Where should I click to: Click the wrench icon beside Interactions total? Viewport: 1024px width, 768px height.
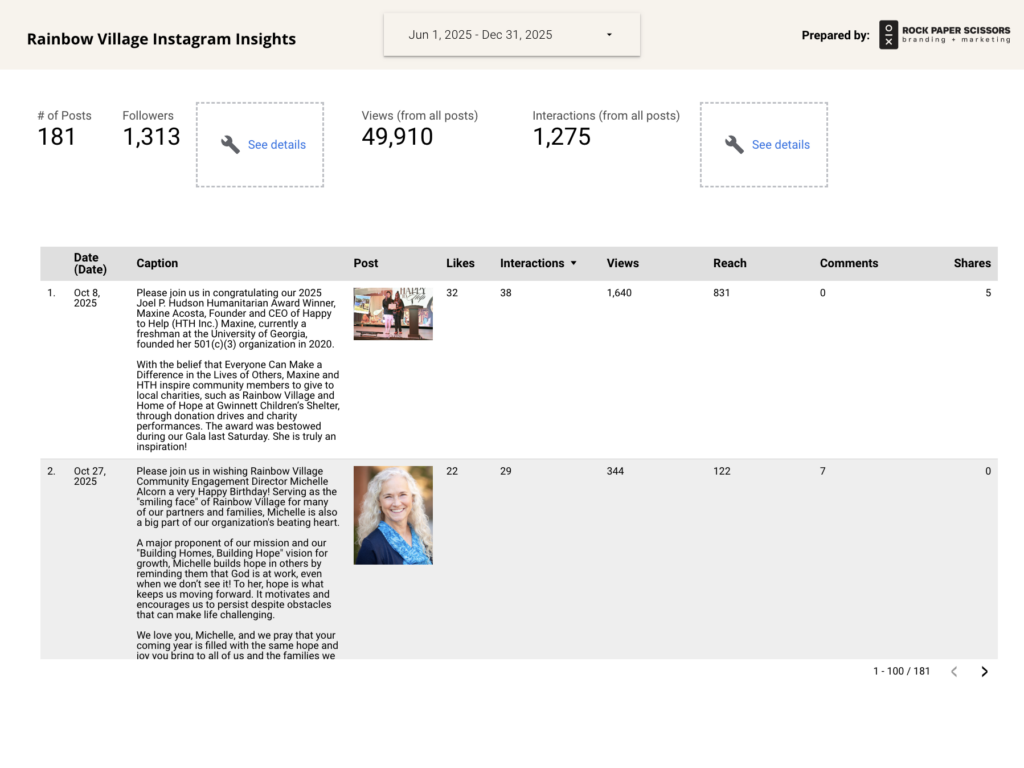tap(734, 145)
